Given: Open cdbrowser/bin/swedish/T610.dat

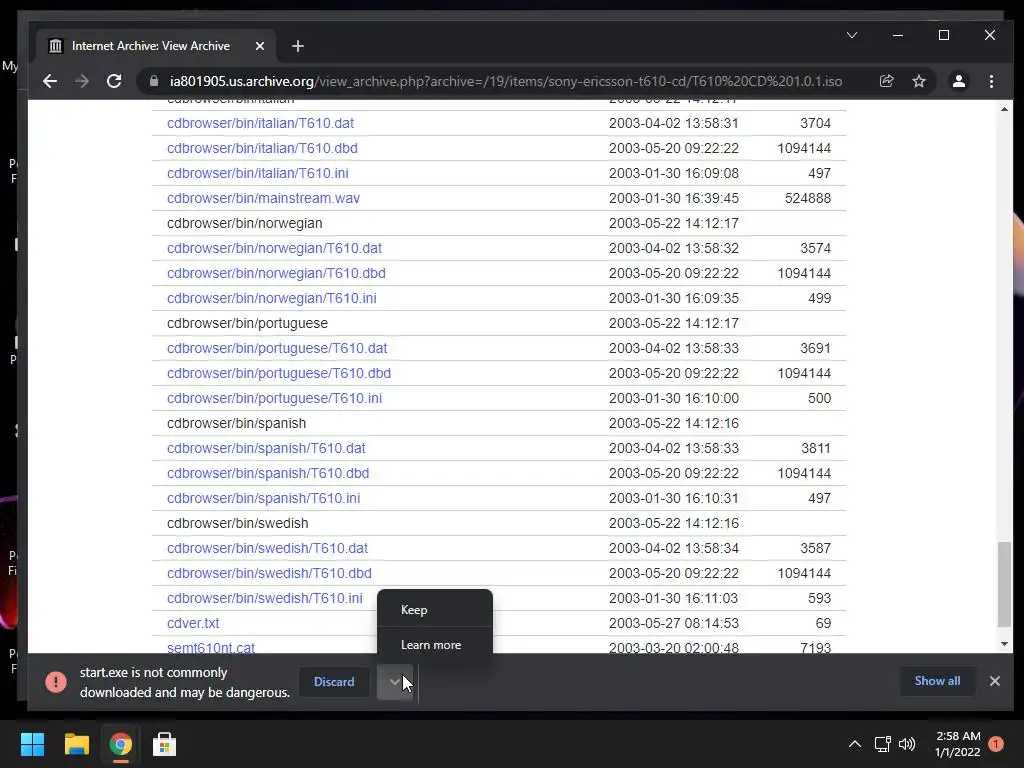Looking at the screenshot, I should coord(267,548).
